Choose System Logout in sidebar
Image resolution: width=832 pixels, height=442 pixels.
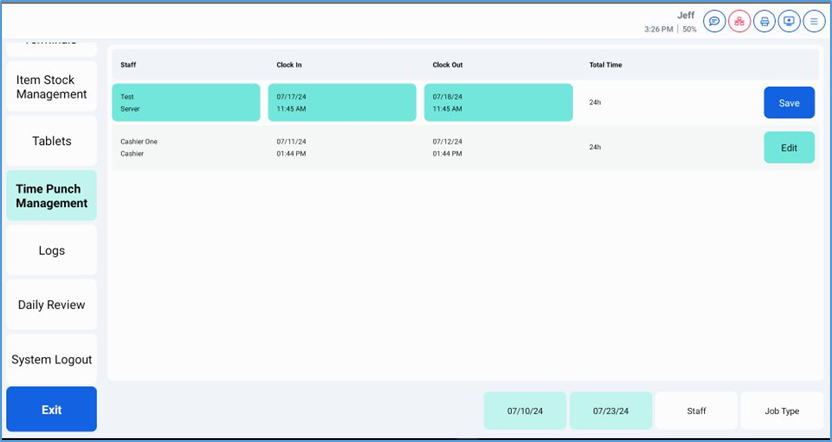pyautogui.click(x=52, y=359)
